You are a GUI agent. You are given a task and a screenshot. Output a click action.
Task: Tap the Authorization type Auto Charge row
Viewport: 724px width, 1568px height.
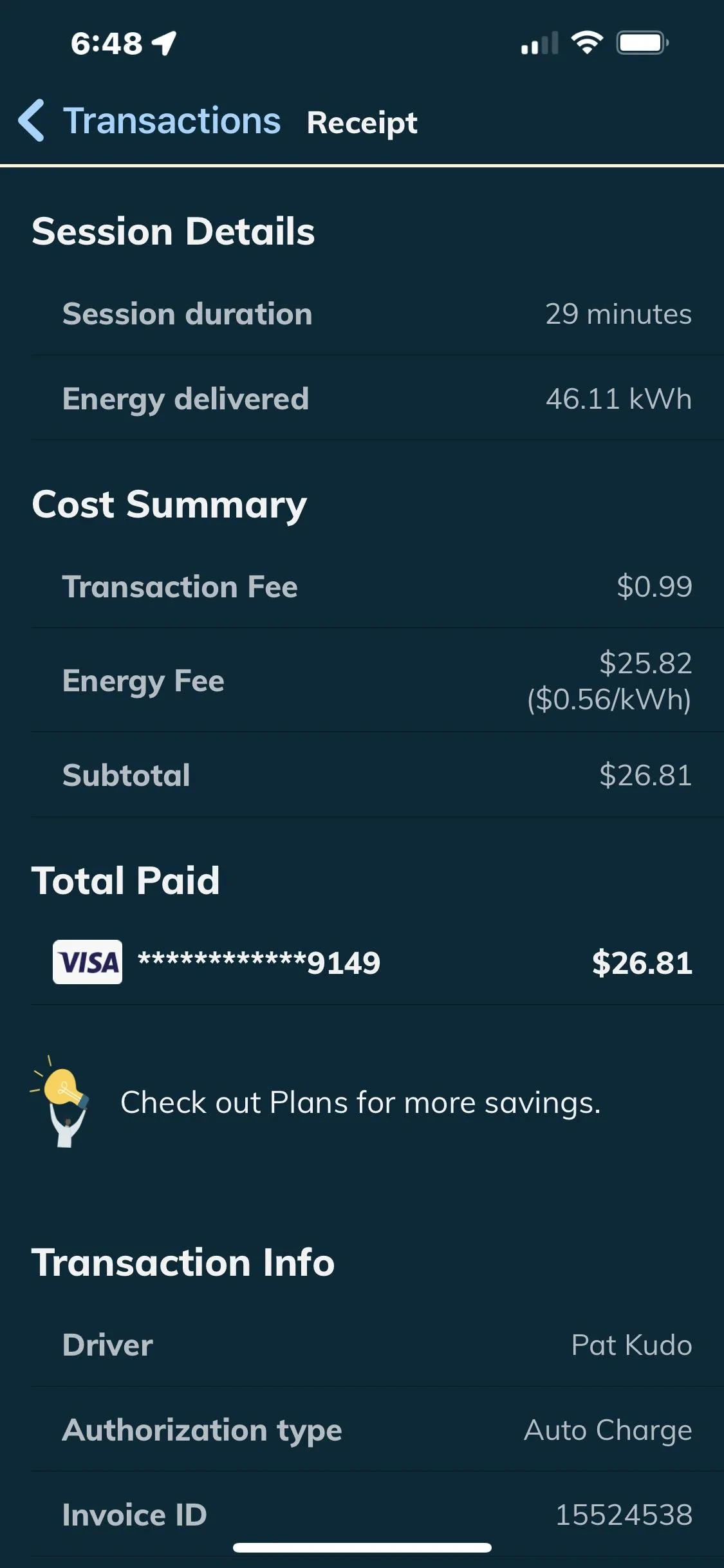[x=377, y=1430]
